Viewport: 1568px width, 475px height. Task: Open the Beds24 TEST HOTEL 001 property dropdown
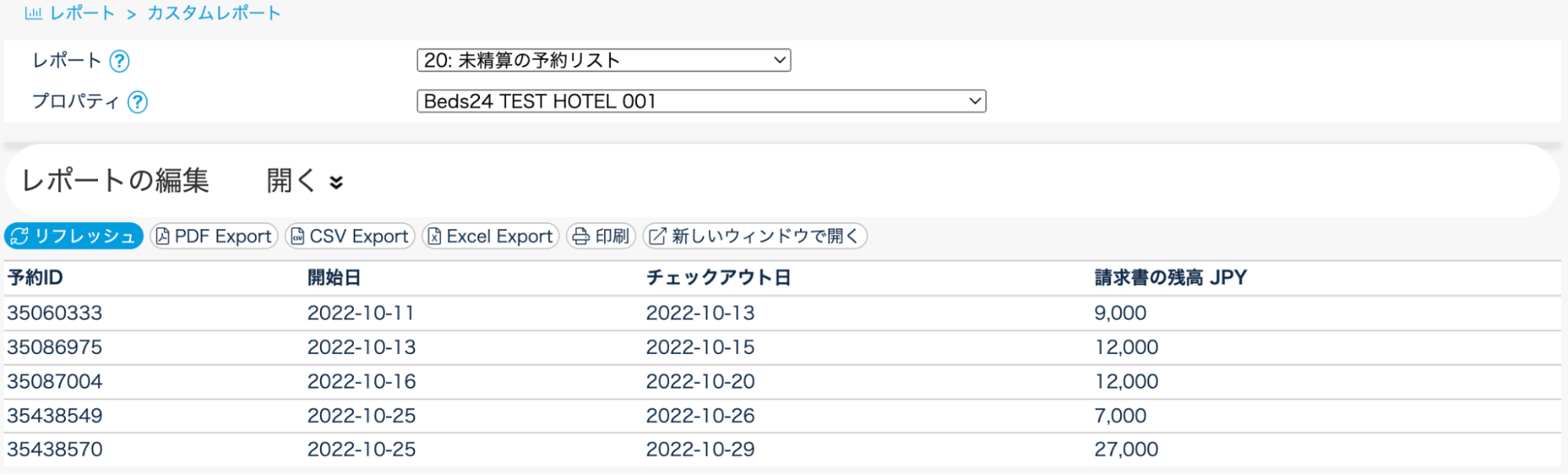click(701, 101)
